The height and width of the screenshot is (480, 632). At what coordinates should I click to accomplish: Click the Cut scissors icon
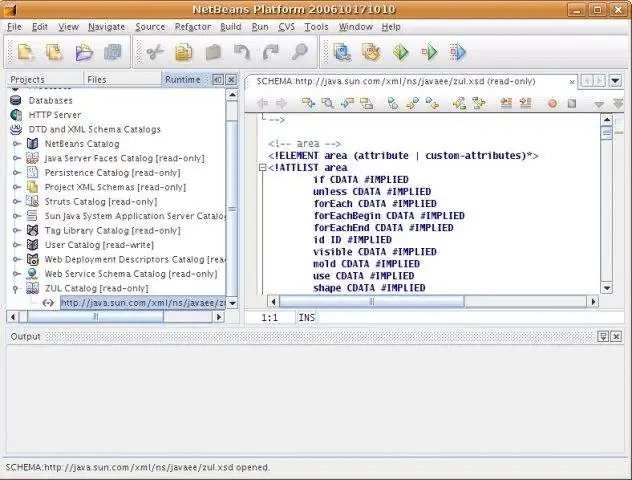coord(155,52)
